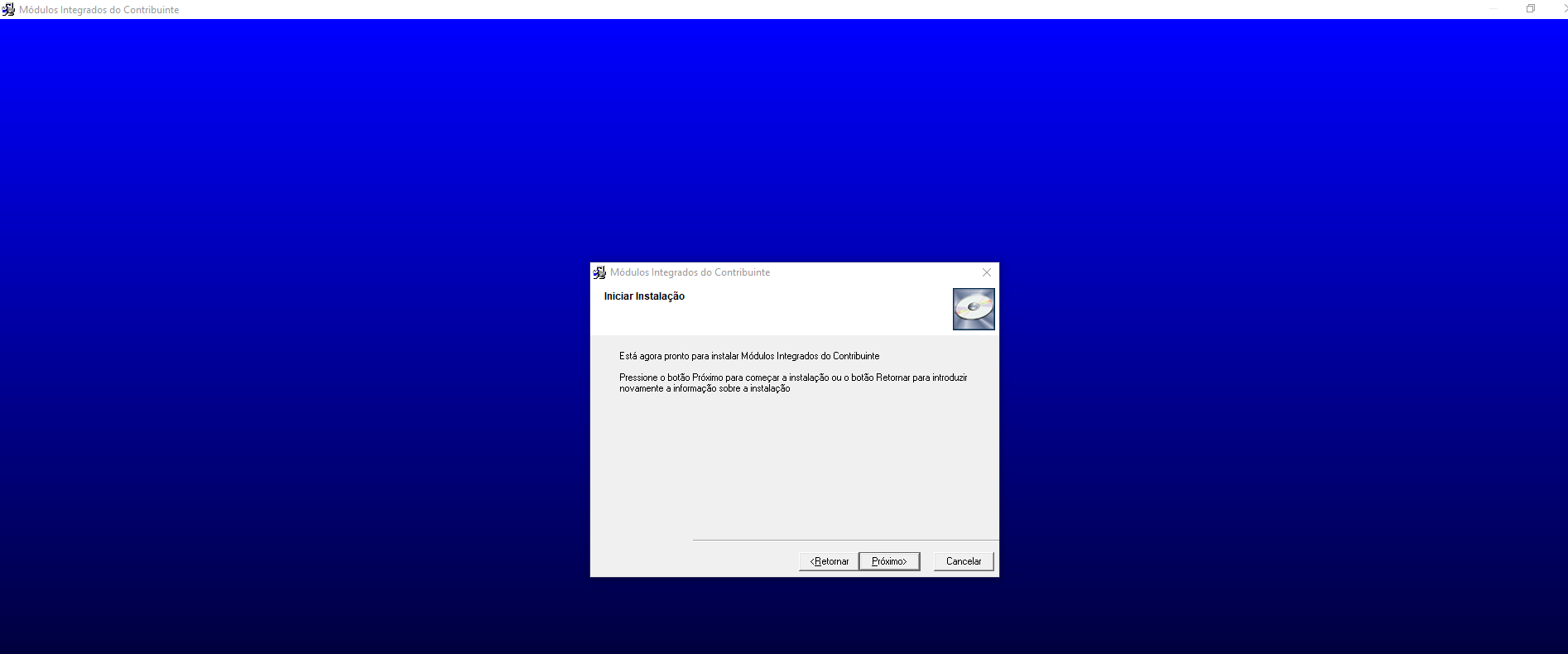1568x654 pixels.
Task: Click the dialog title bar setup icon
Action: [x=599, y=272]
